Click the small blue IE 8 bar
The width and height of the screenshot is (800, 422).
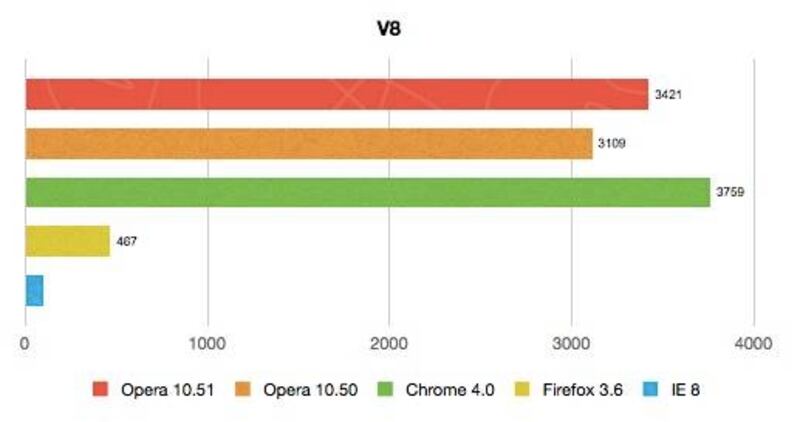pyautogui.click(x=34, y=290)
